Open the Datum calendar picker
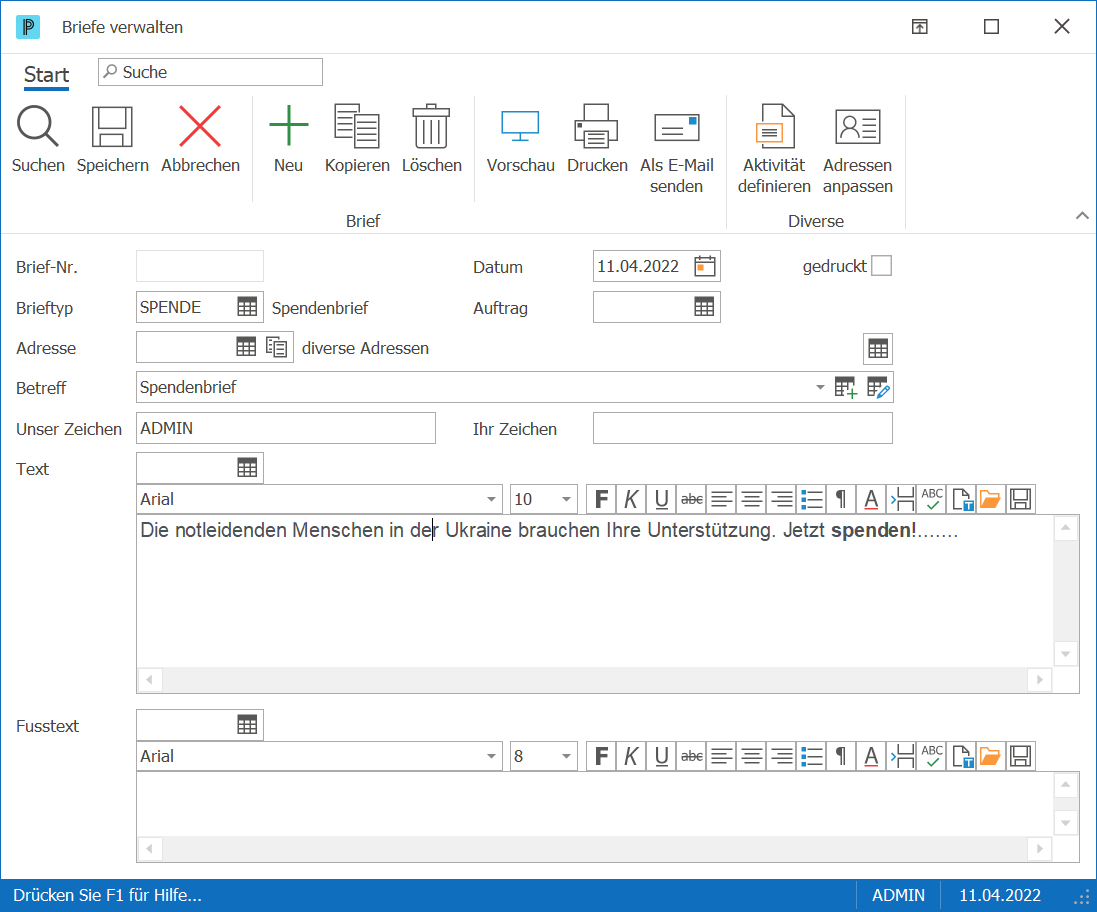This screenshot has height=912, width=1097. [x=705, y=266]
